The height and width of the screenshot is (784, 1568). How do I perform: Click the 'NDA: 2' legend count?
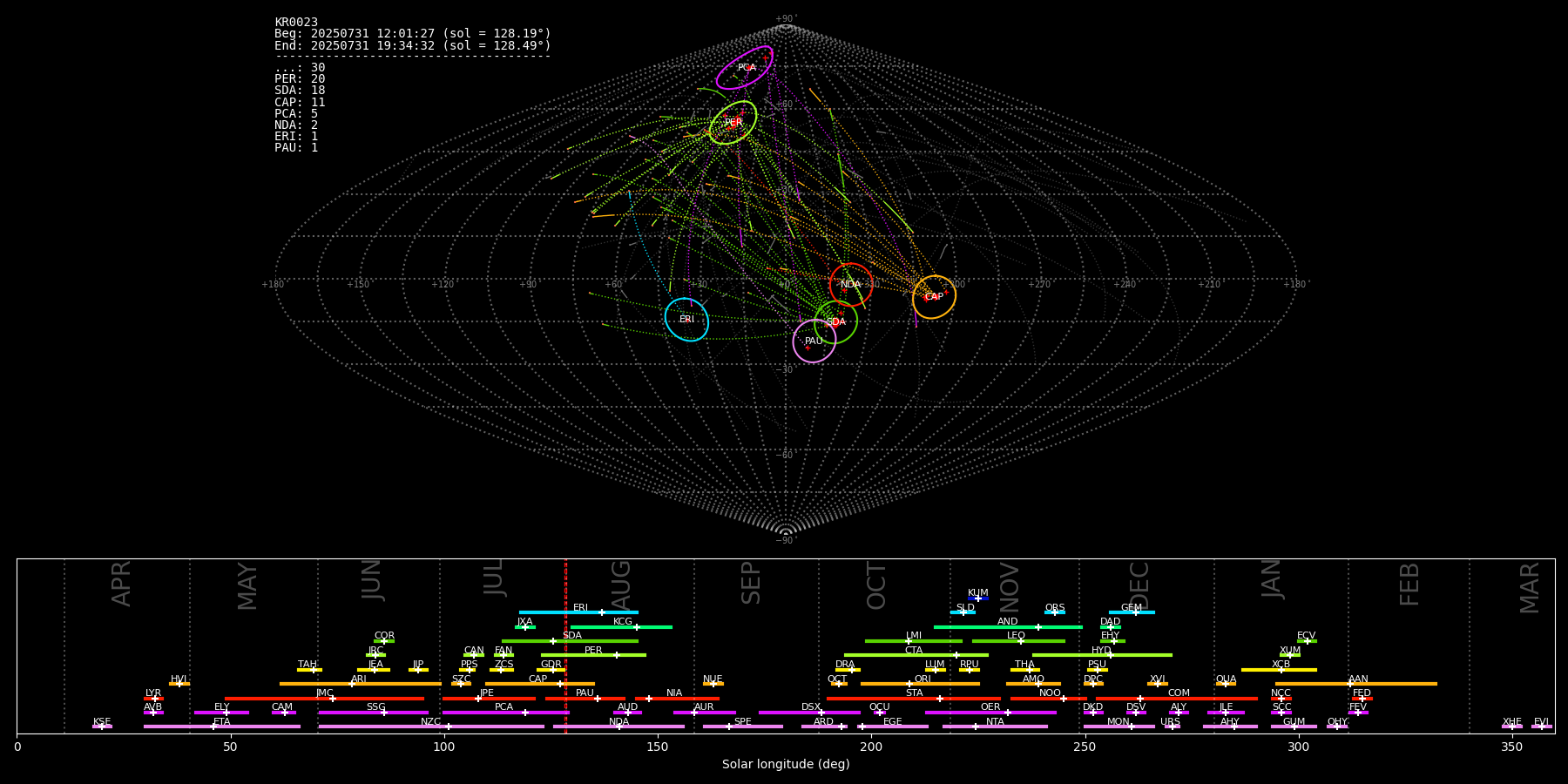coord(296,125)
